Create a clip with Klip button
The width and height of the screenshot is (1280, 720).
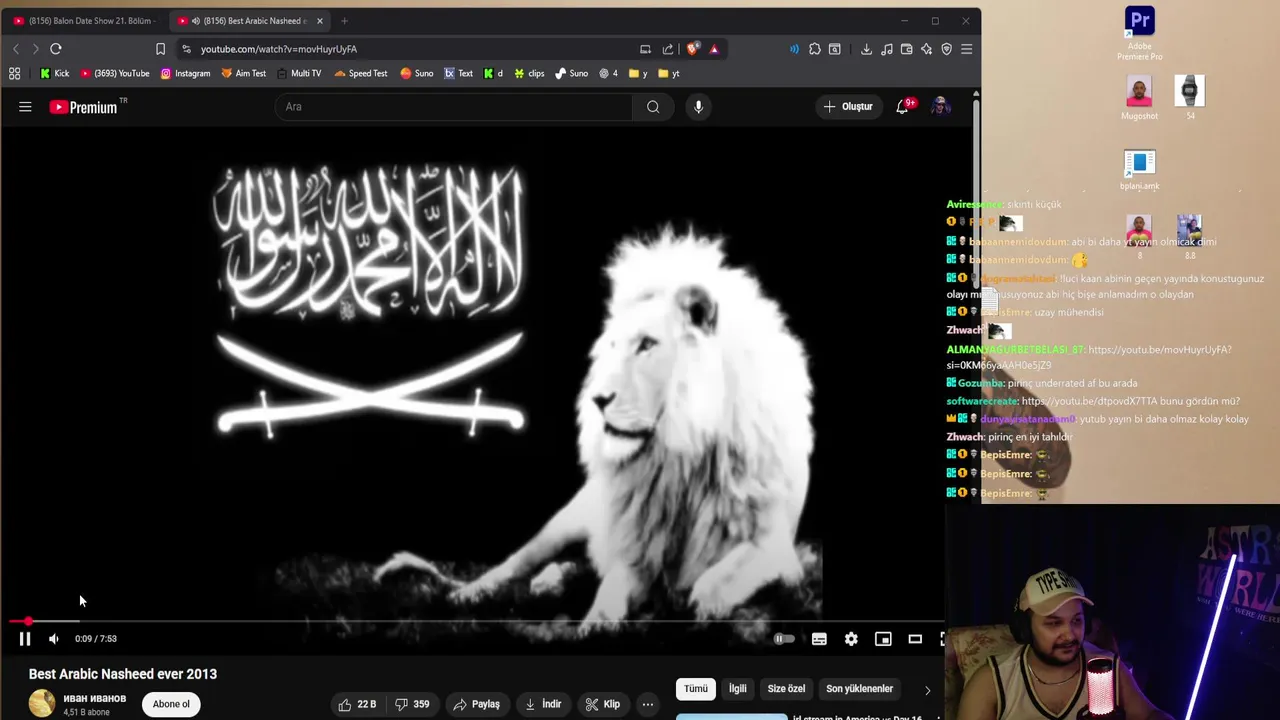[603, 704]
